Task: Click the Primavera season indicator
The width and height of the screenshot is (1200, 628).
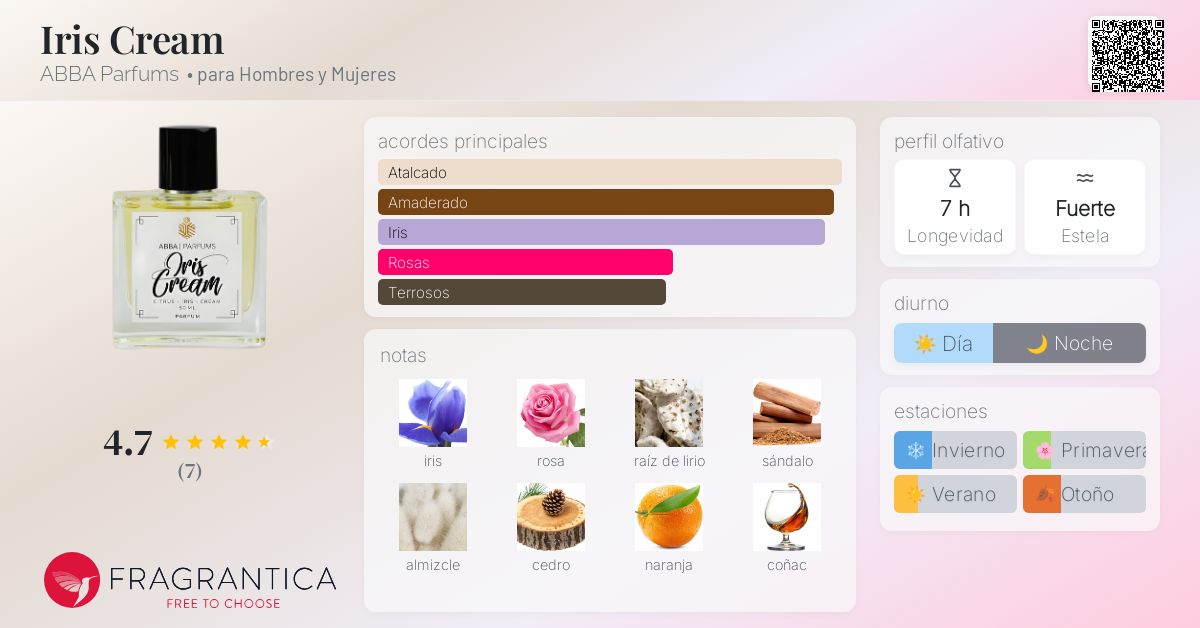Action: [x=1084, y=450]
